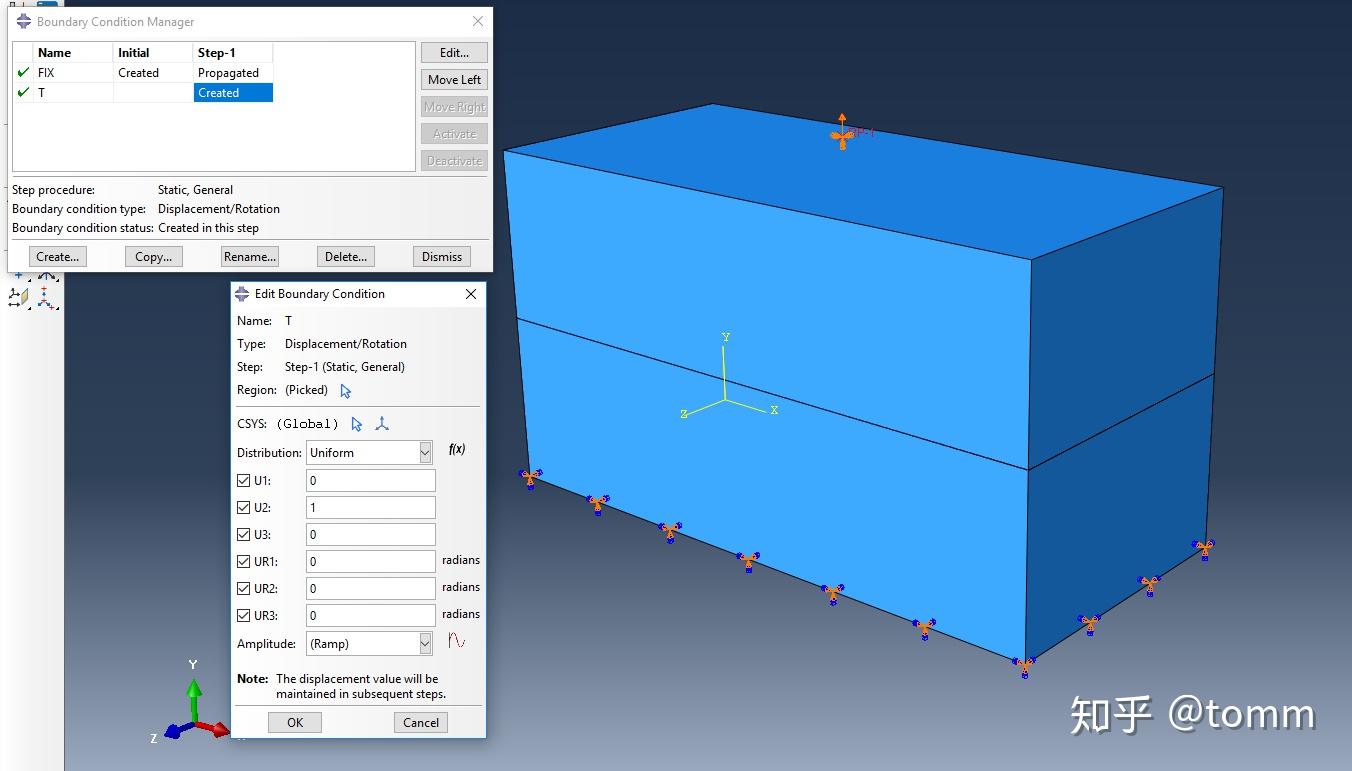Screen dimensions: 1352x771
Task: Click the CSYS selection arrow icon
Action: pos(356,424)
